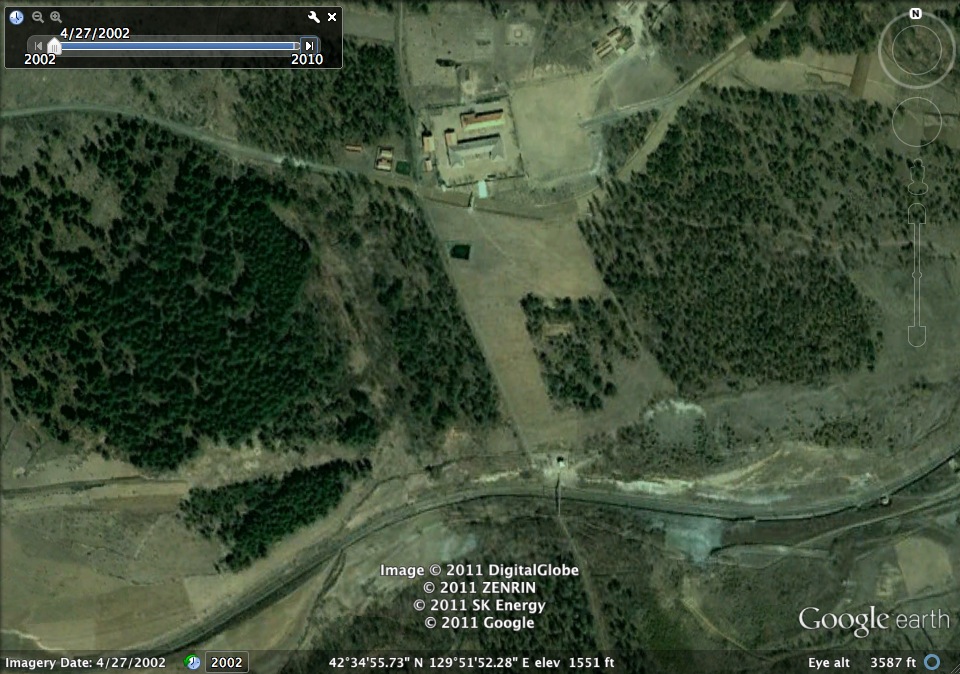960x674 pixels.
Task: Click the streaming indicator circle beside Eye alt
Action: click(x=934, y=662)
